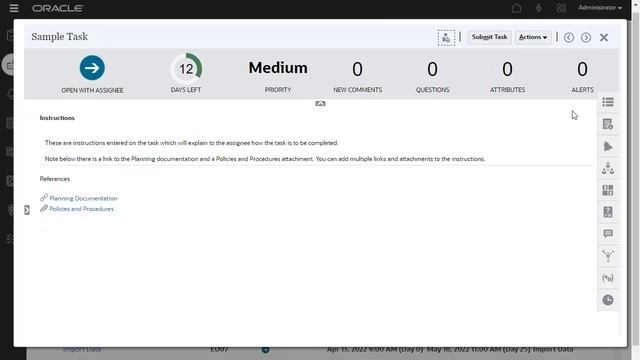Open the History drawer clock icon
The image size is (640, 360).
pyautogui.click(x=608, y=300)
